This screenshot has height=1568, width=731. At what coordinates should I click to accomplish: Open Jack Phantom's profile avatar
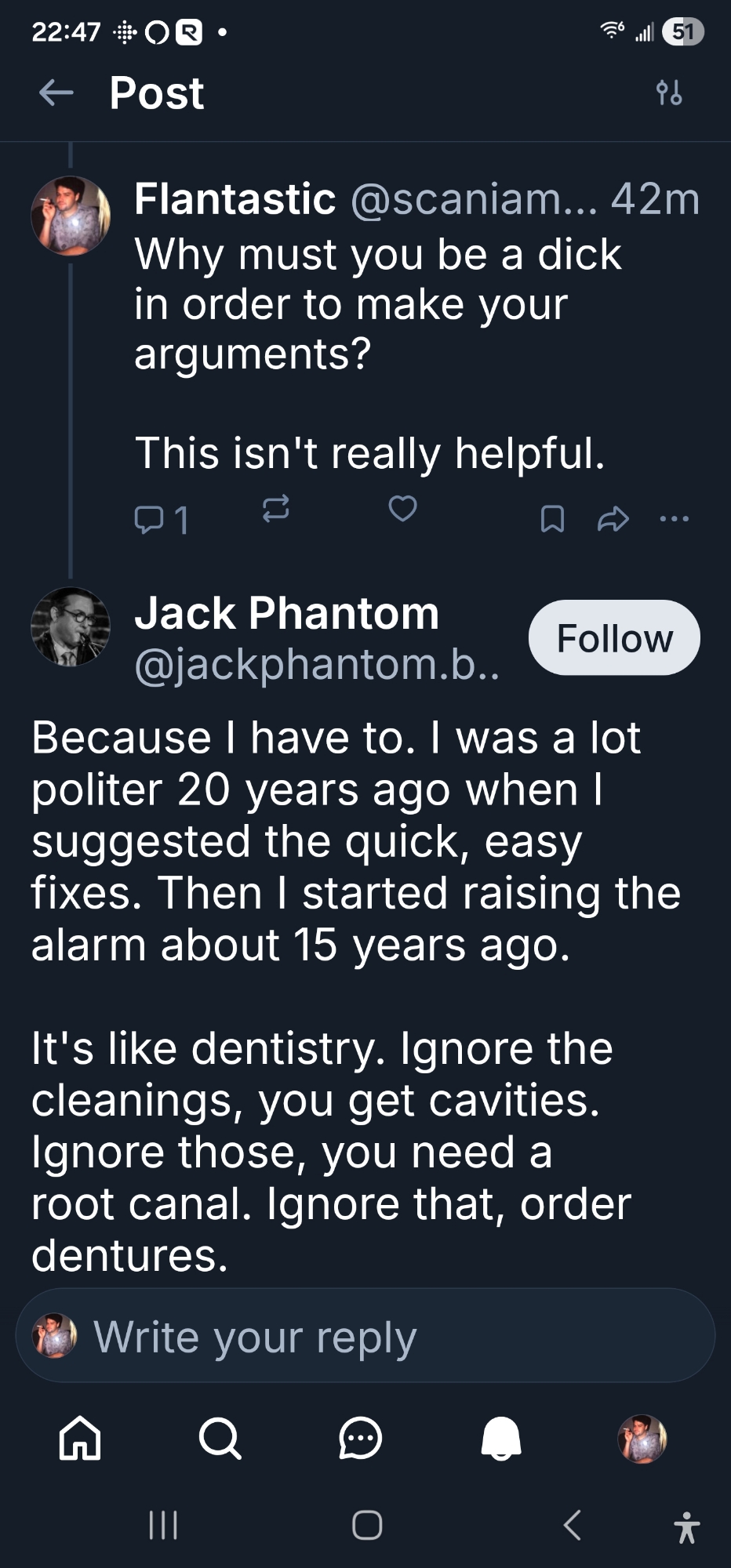[x=71, y=627]
